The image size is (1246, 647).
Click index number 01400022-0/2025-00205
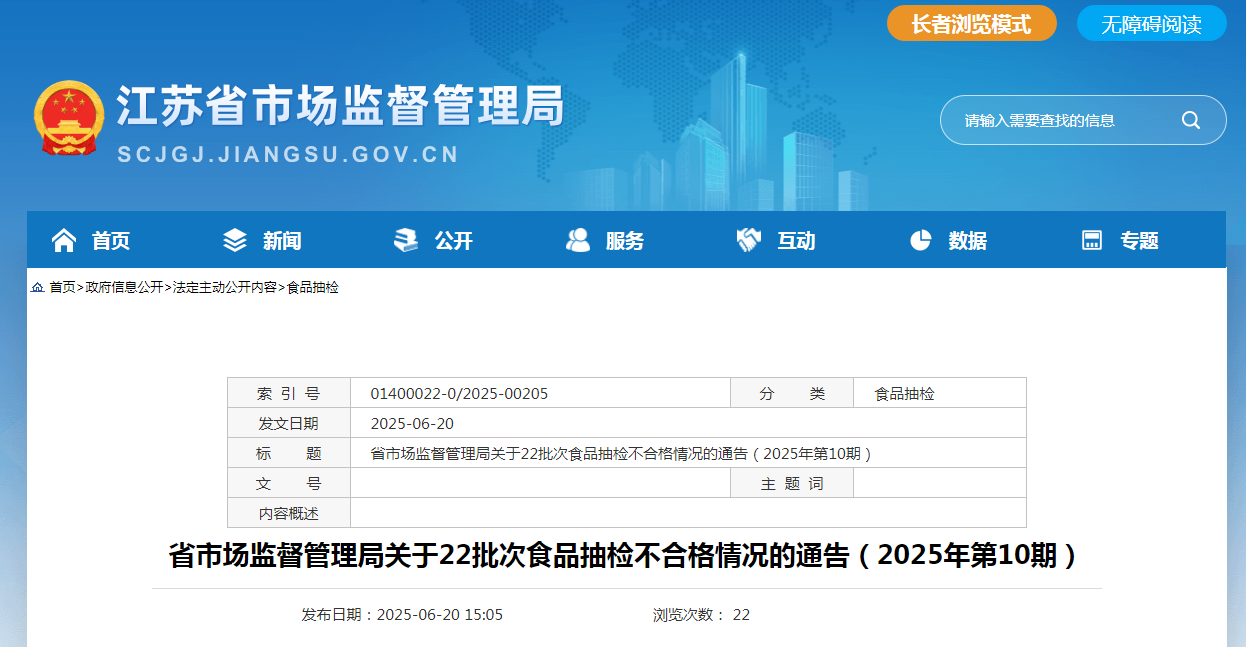[459, 394]
